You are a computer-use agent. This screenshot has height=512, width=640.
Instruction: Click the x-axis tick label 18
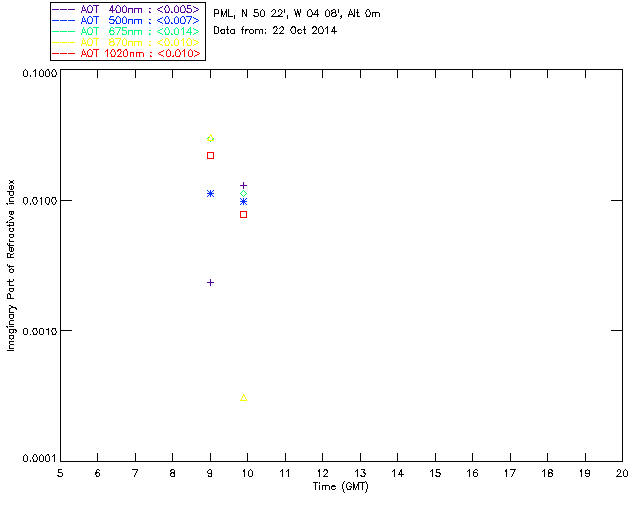pos(547,473)
